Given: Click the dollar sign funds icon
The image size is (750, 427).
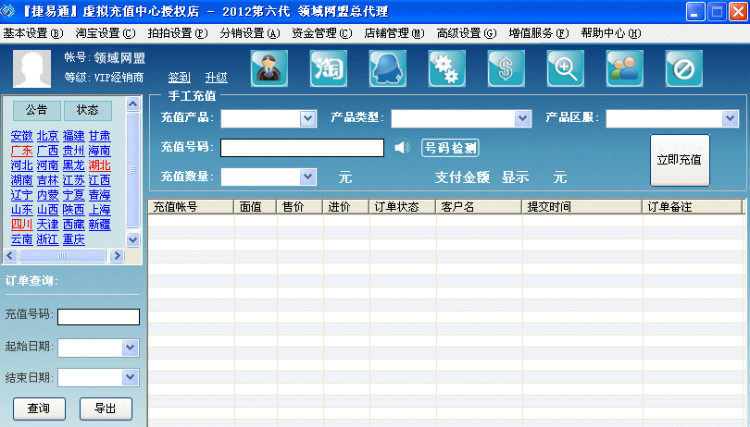Looking at the screenshot, I should coord(507,68).
